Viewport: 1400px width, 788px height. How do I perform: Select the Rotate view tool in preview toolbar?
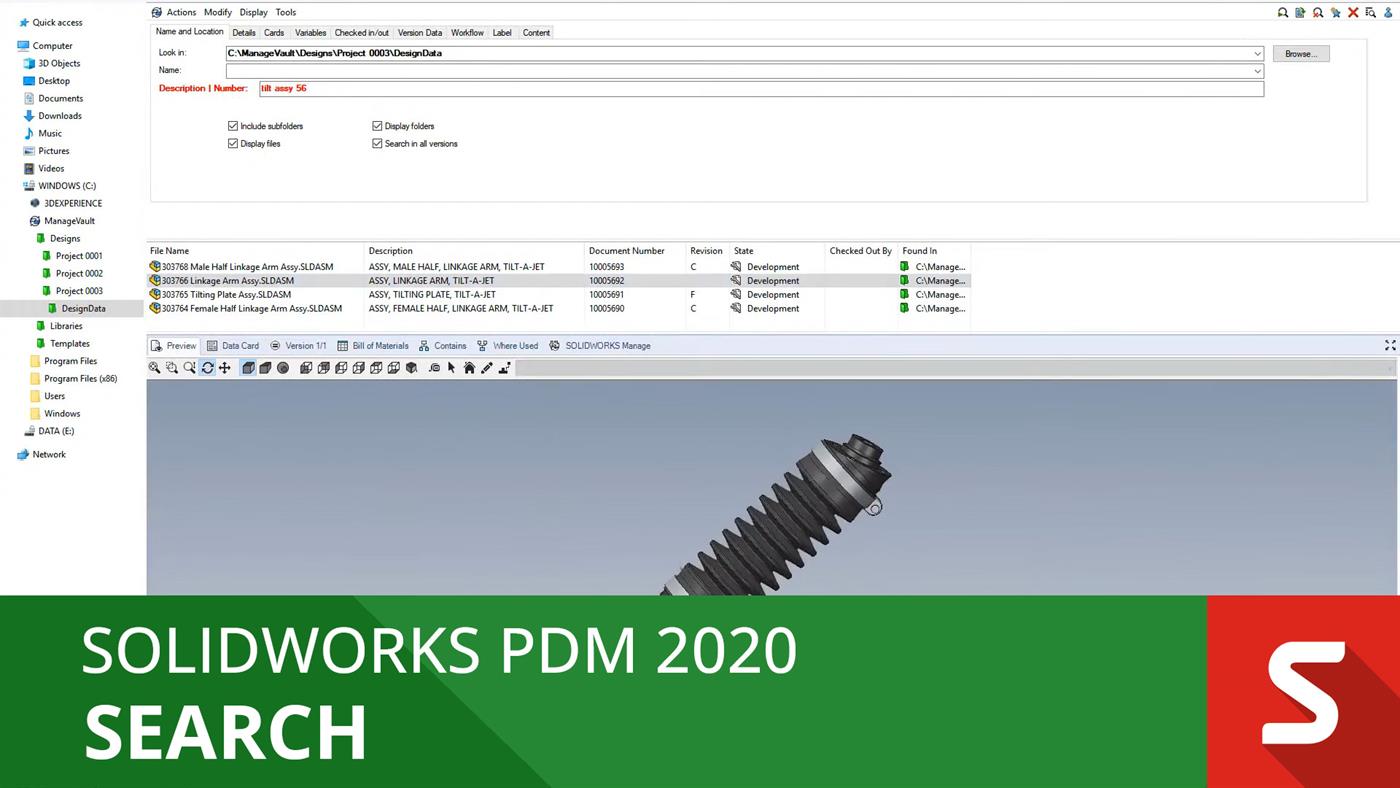[x=207, y=368]
